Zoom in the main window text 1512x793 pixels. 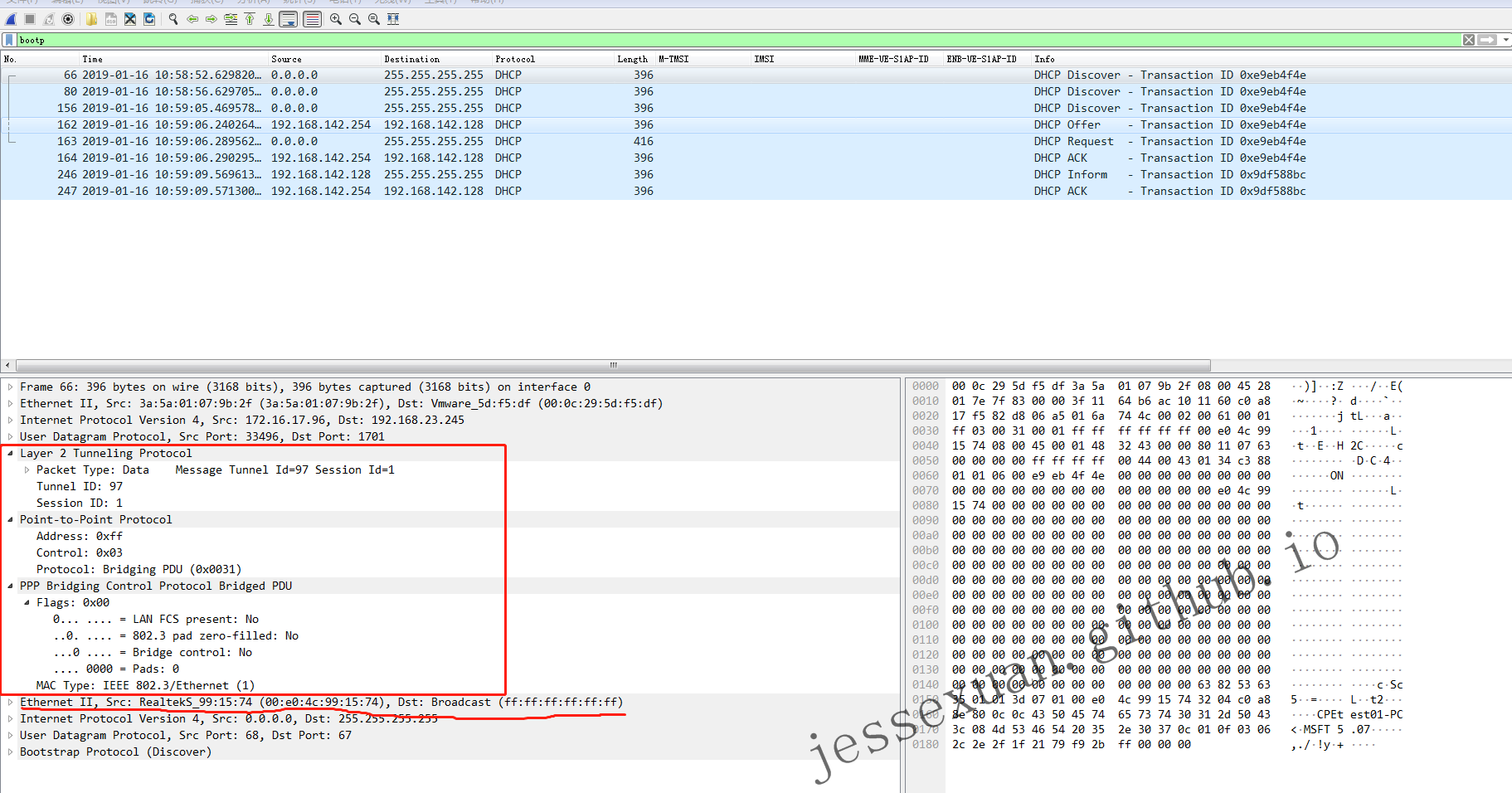[336, 19]
